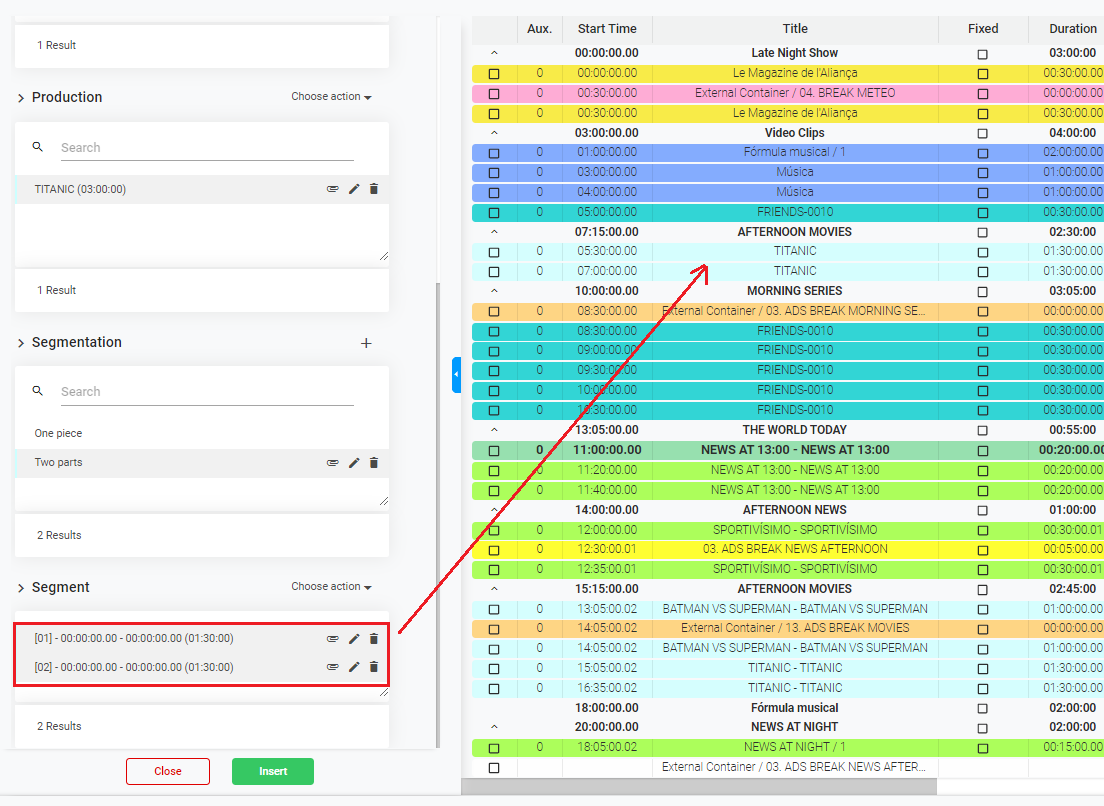The height and width of the screenshot is (806, 1104).
Task: Click the Duration column header
Action: (1072, 29)
